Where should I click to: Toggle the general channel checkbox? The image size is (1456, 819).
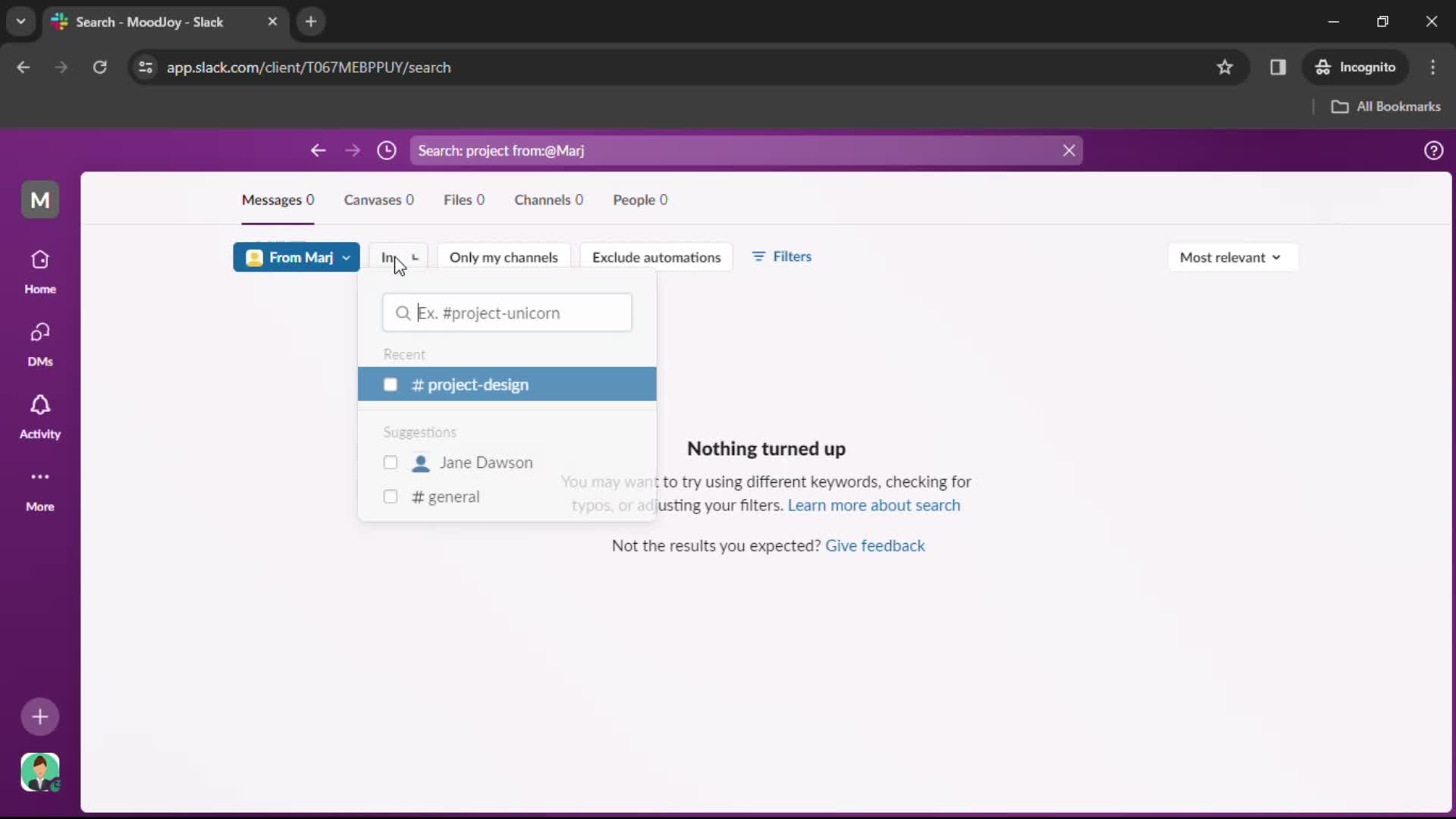tap(389, 496)
